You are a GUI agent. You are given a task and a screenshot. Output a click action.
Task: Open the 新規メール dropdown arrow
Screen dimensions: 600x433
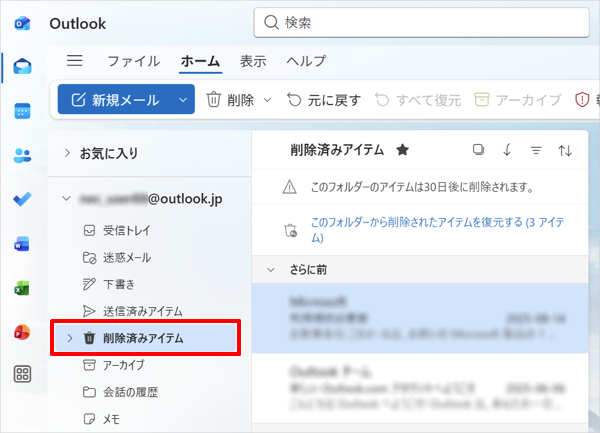183,100
